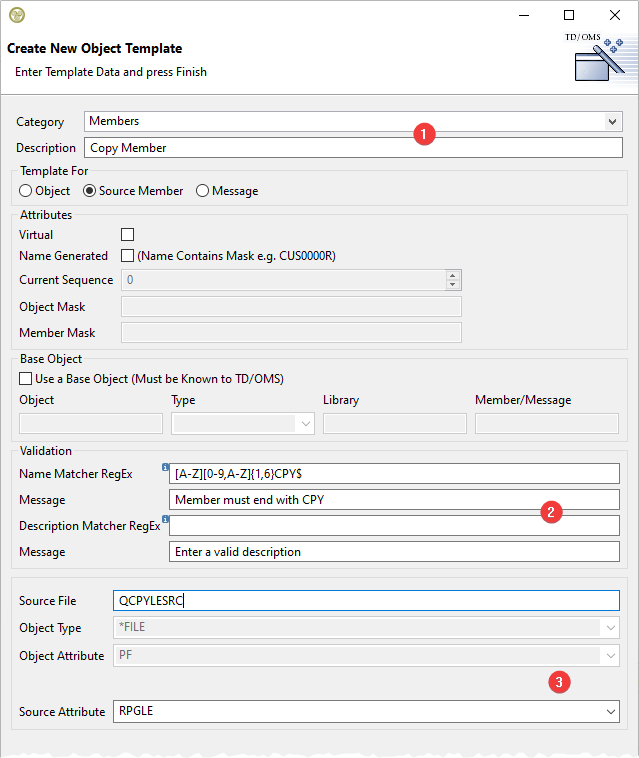This screenshot has height=758, width=639.
Task: Open the Category dropdown
Action: pos(612,122)
